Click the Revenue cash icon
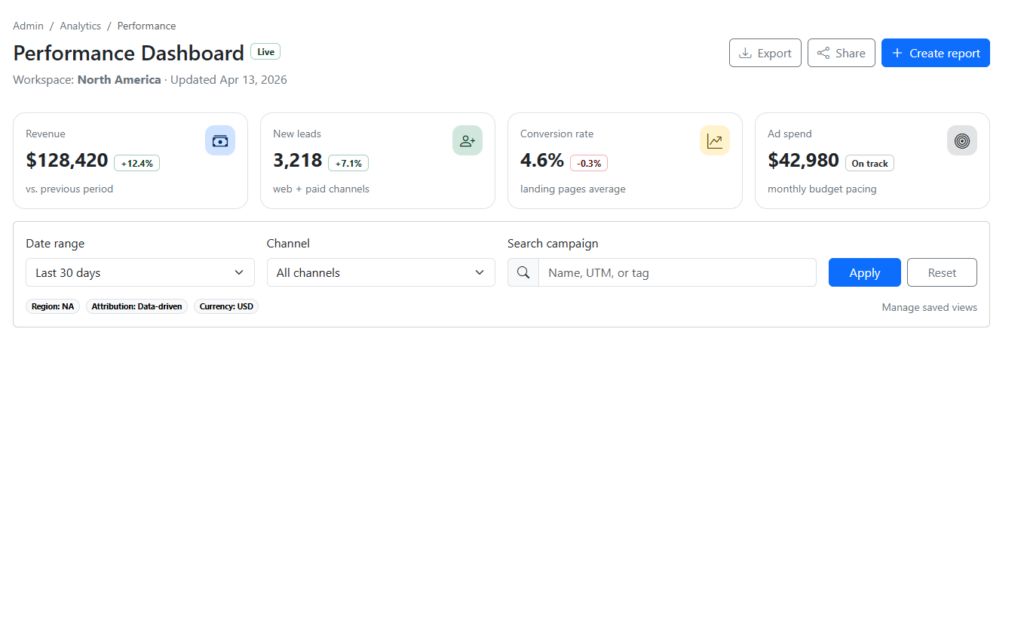 [x=220, y=141]
